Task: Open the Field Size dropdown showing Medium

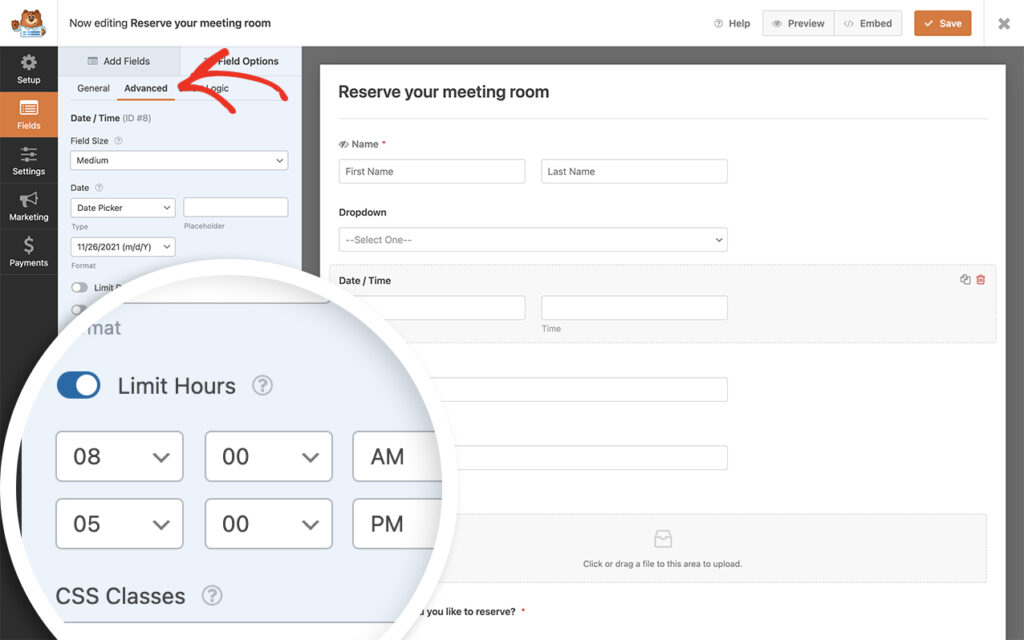Action: [178, 160]
